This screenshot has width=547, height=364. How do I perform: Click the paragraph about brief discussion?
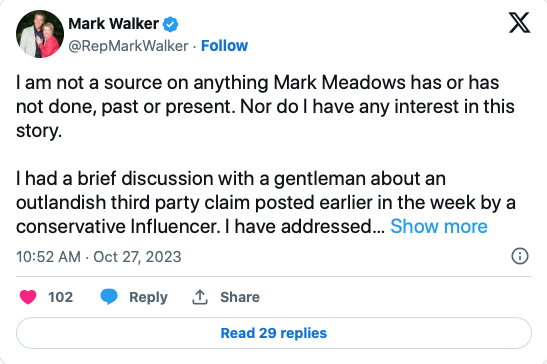[x=265, y=202]
